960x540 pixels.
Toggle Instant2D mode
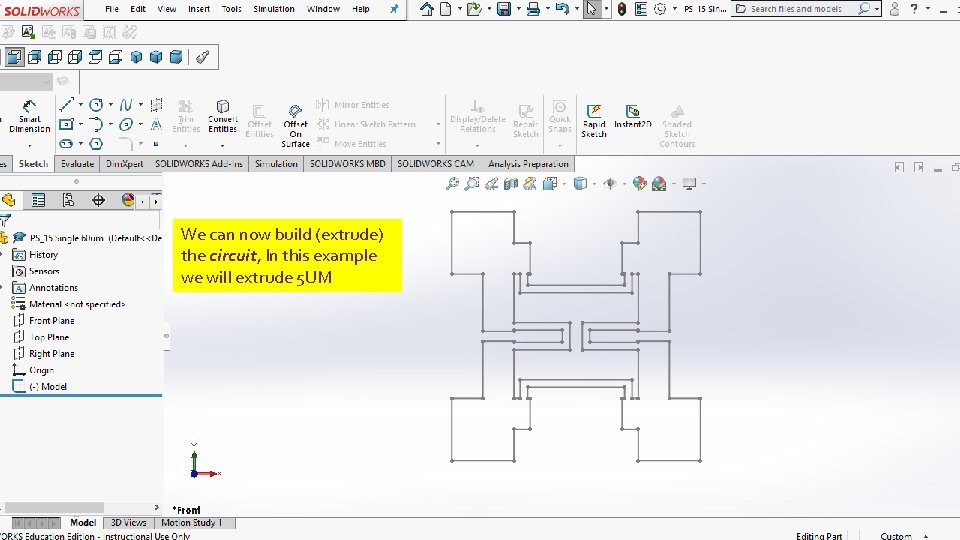click(632, 116)
